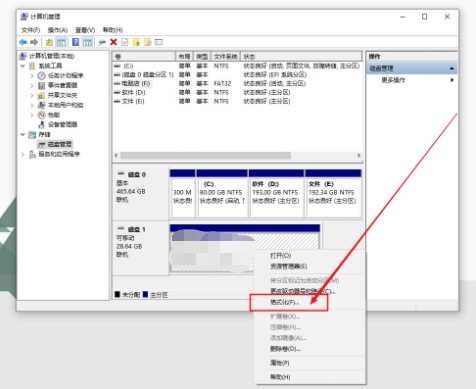Viewport: 476px width, 389px height.
Task: Select the 软件 (D:) volume row
Action: pos(237,92)
